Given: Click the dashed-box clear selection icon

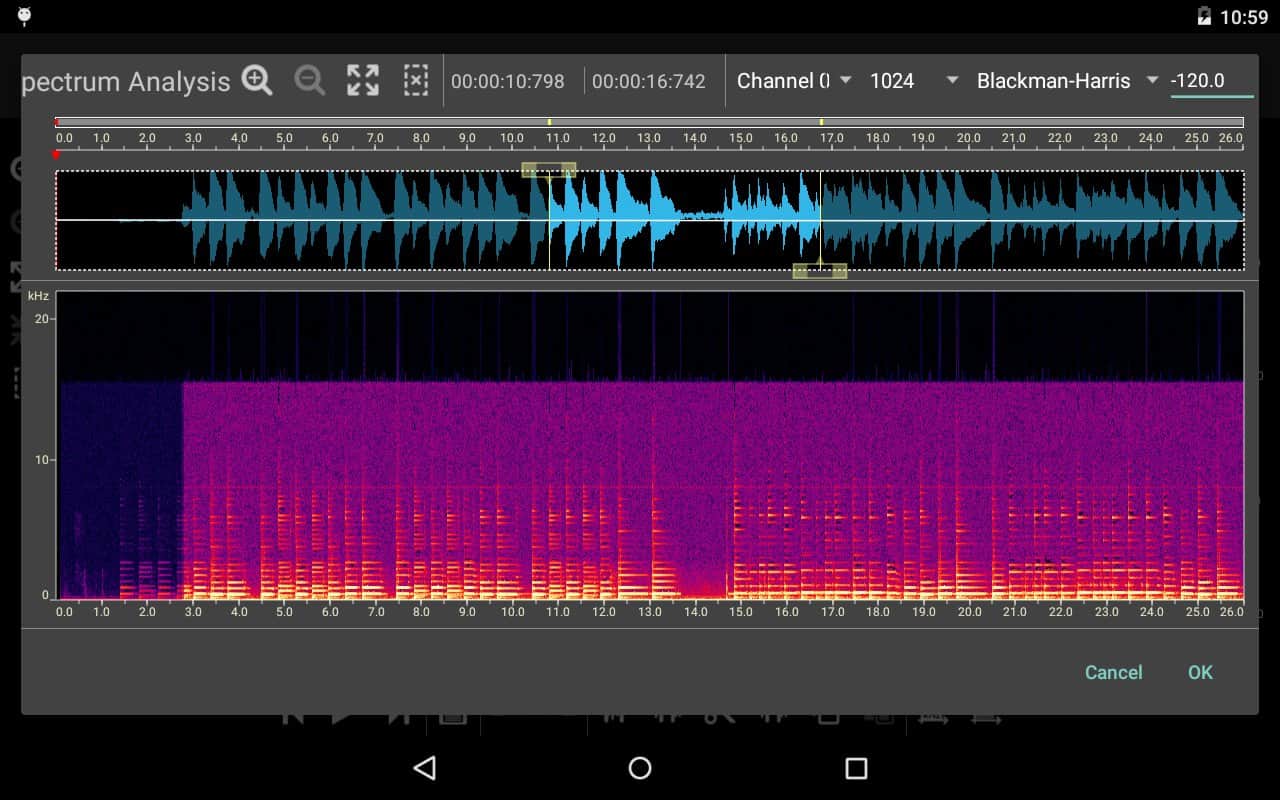Looking at the screenshot, I should pyautogui.click(x=416, y=81).
